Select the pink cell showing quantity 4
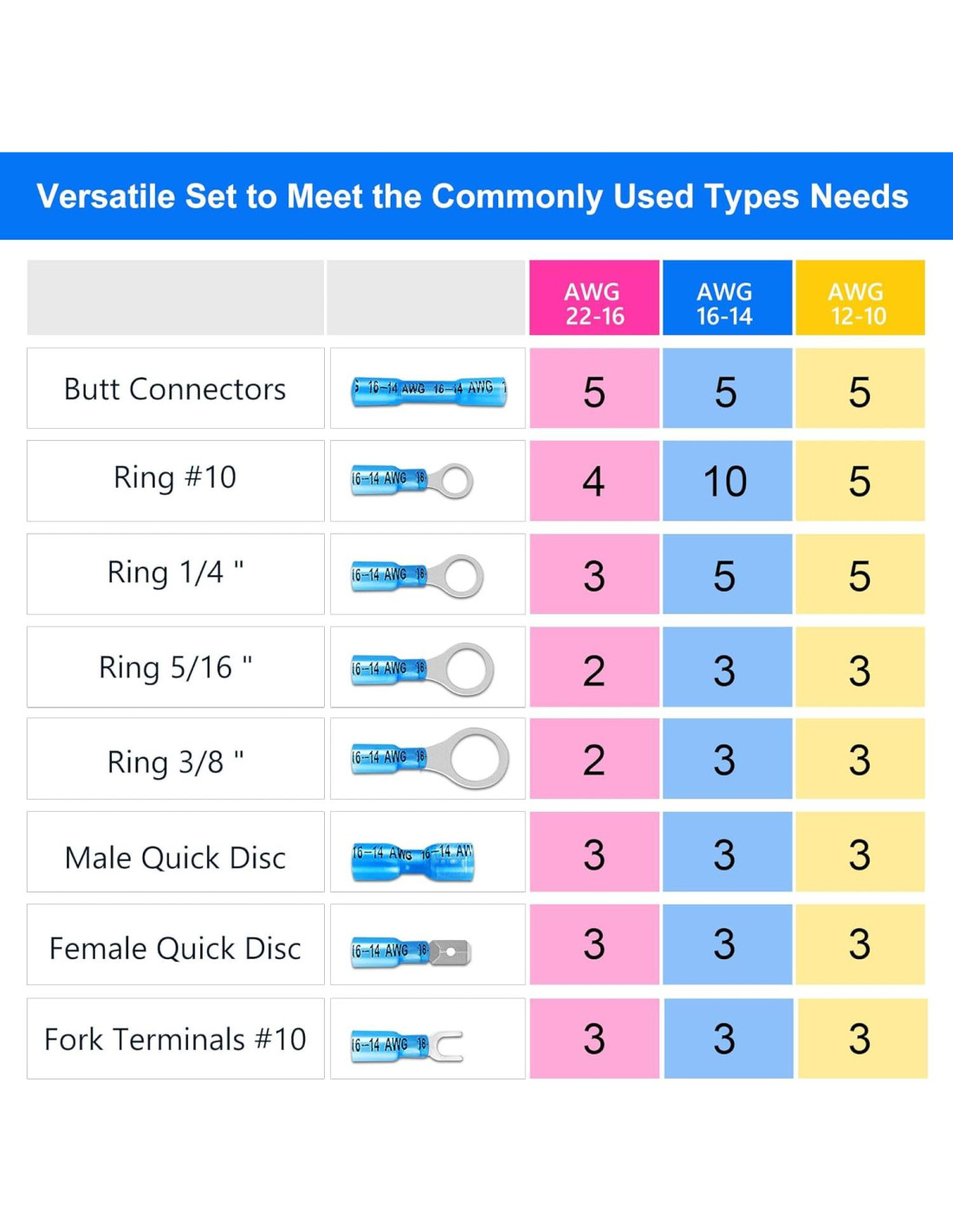The height and width of the screenshot is (1232, 953). [594, 481]
